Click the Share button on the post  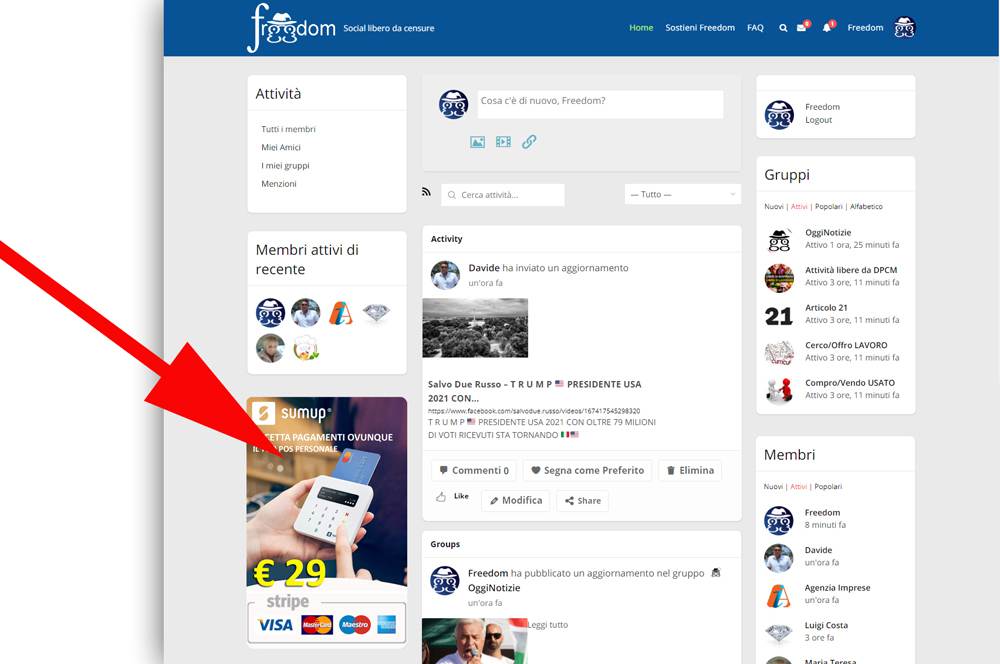pyautogui.click(x=582, y=501)
